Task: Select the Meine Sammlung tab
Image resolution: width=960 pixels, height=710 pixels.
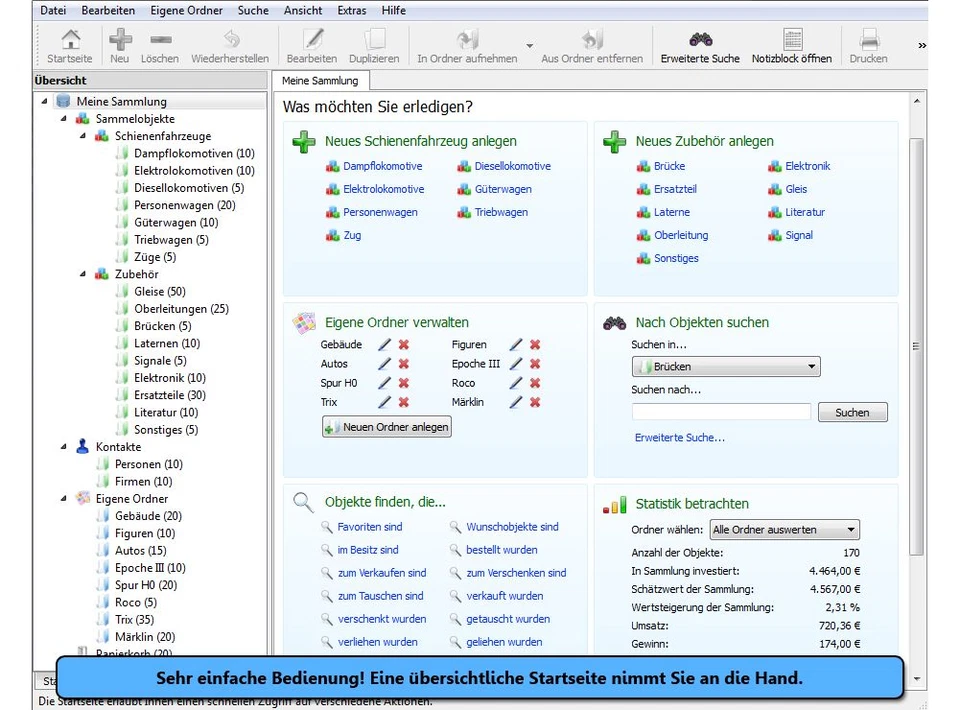Action: (x=320, y=81)
